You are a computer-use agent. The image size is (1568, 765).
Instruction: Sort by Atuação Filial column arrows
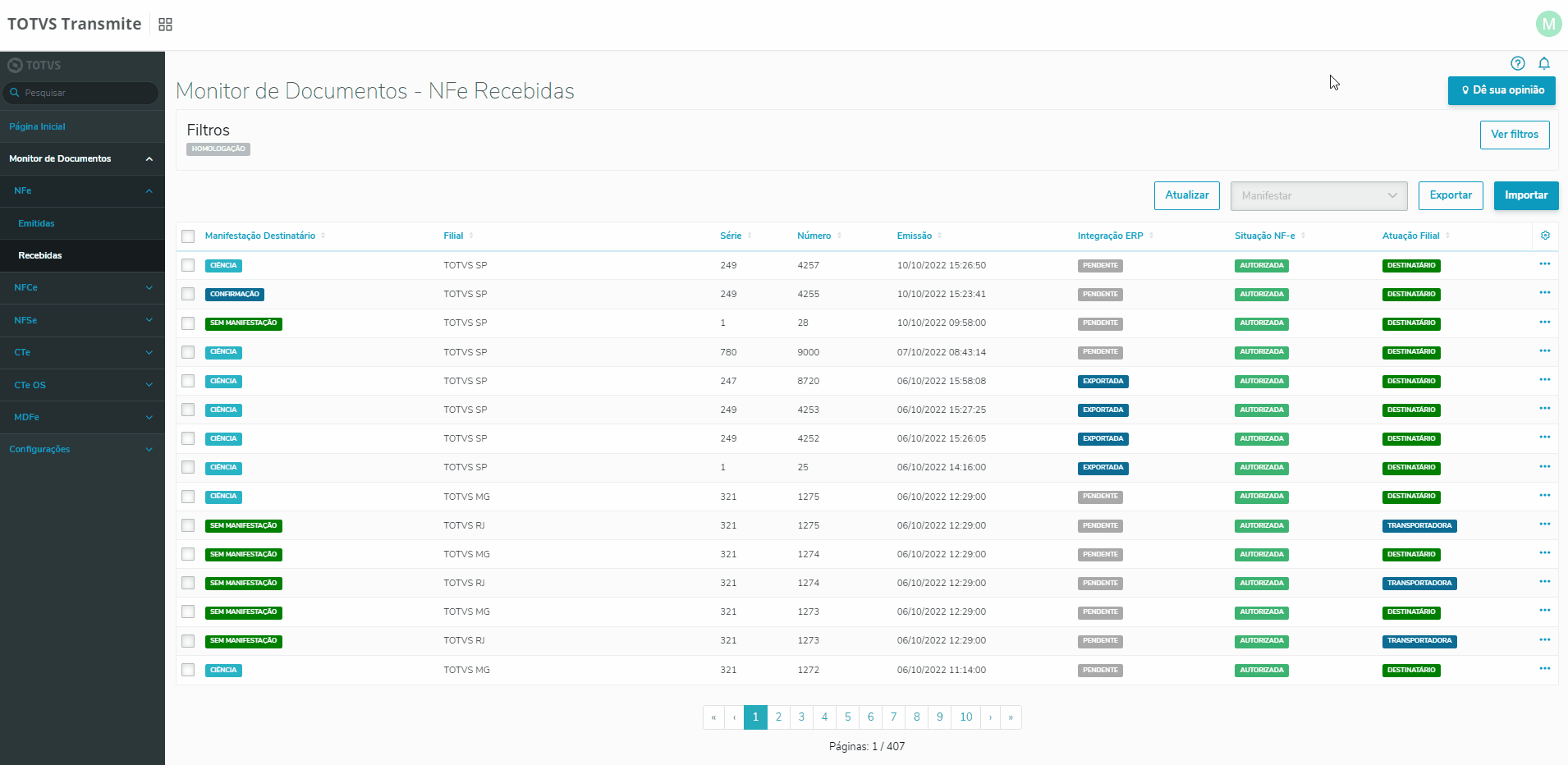point(1448,236)
